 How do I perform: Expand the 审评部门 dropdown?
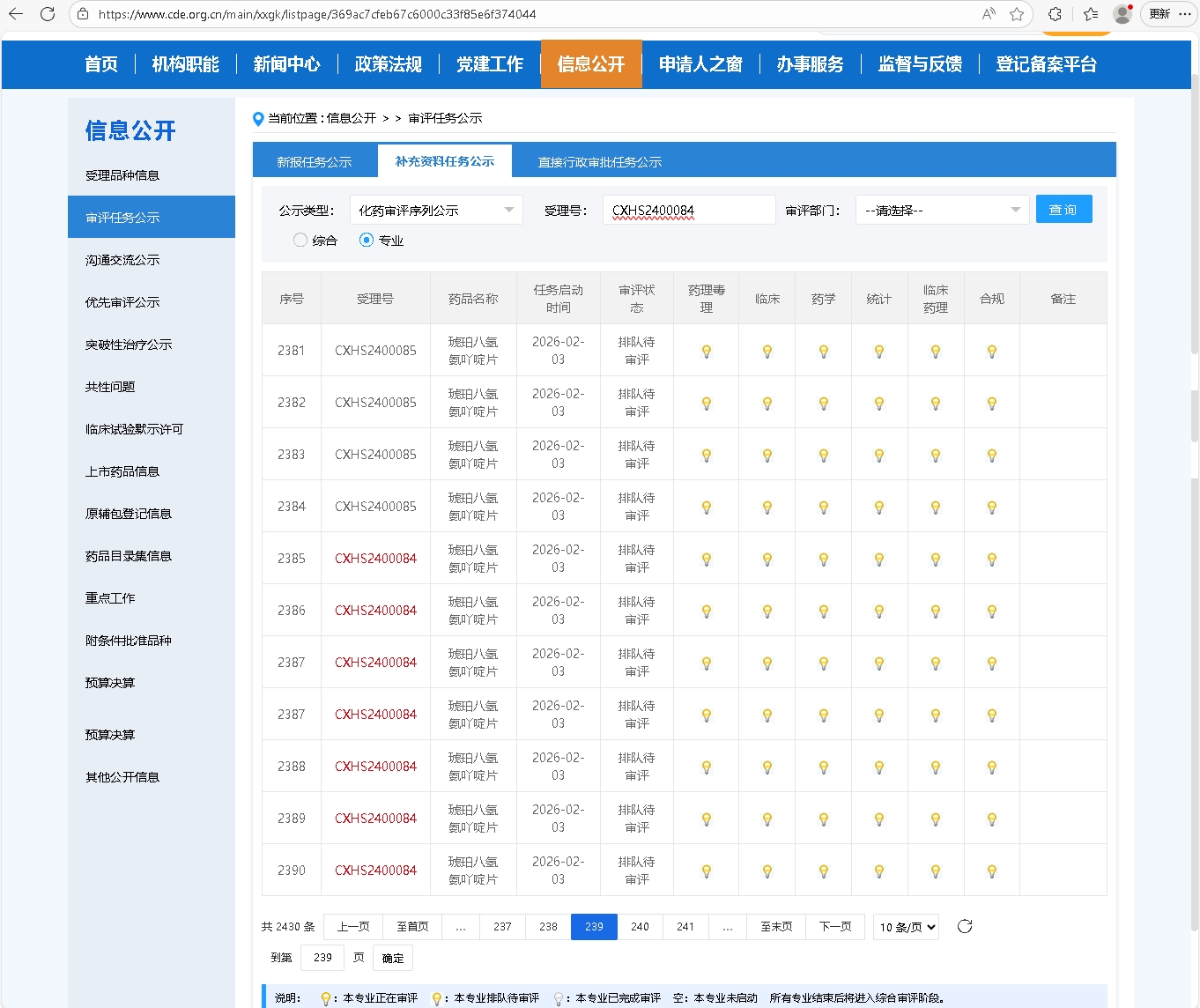(942, 210)
